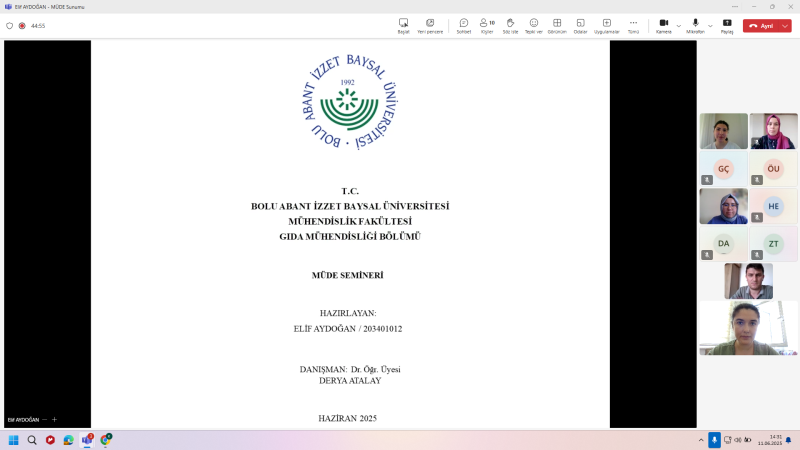Open Odalar breakout rooms

point(581,26)
